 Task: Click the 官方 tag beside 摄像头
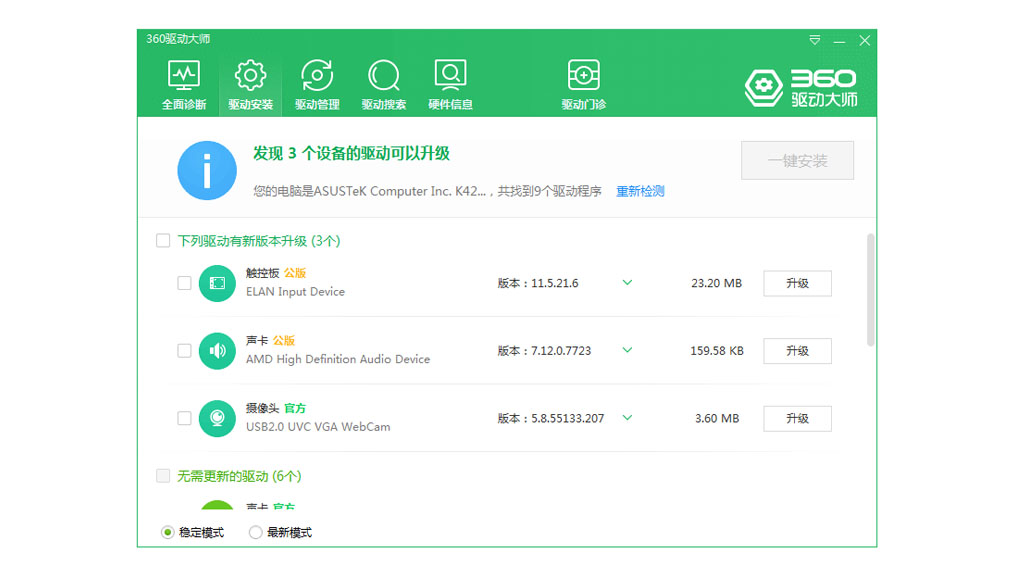(x=295, y=408)
